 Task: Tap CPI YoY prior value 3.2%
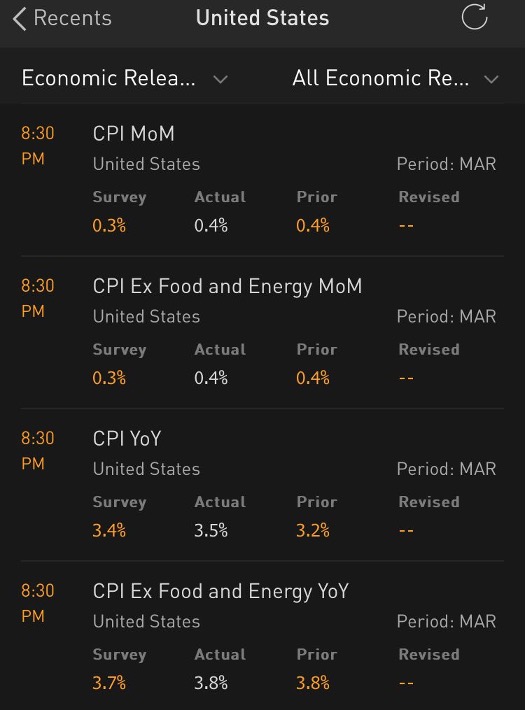(313, 530)
